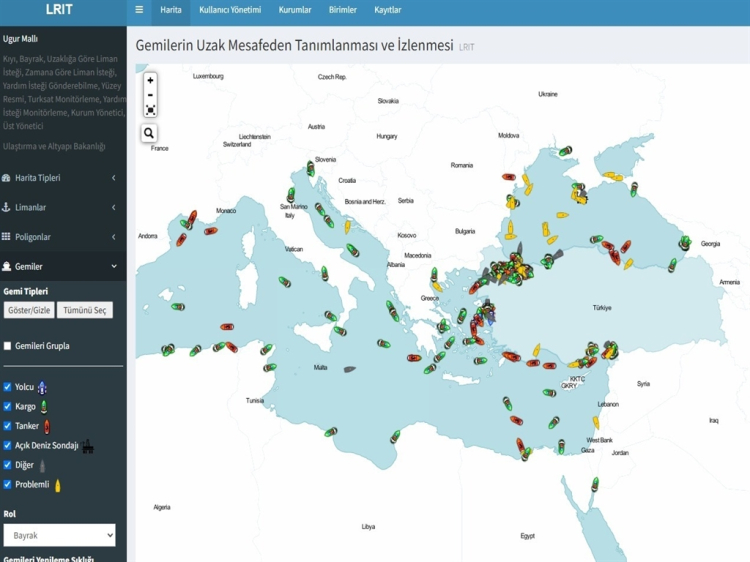Uncheck the Tanker ship type
Screen dimensions: 750x562
pyautogui.click(x=8, y=426)
